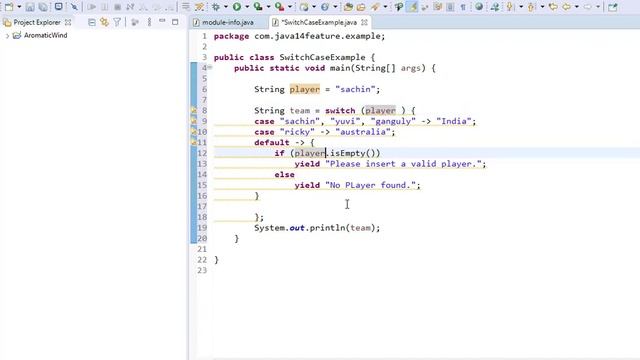Click the Coverage launch icon
The image size is (640, 360).
tap(258, 7)
